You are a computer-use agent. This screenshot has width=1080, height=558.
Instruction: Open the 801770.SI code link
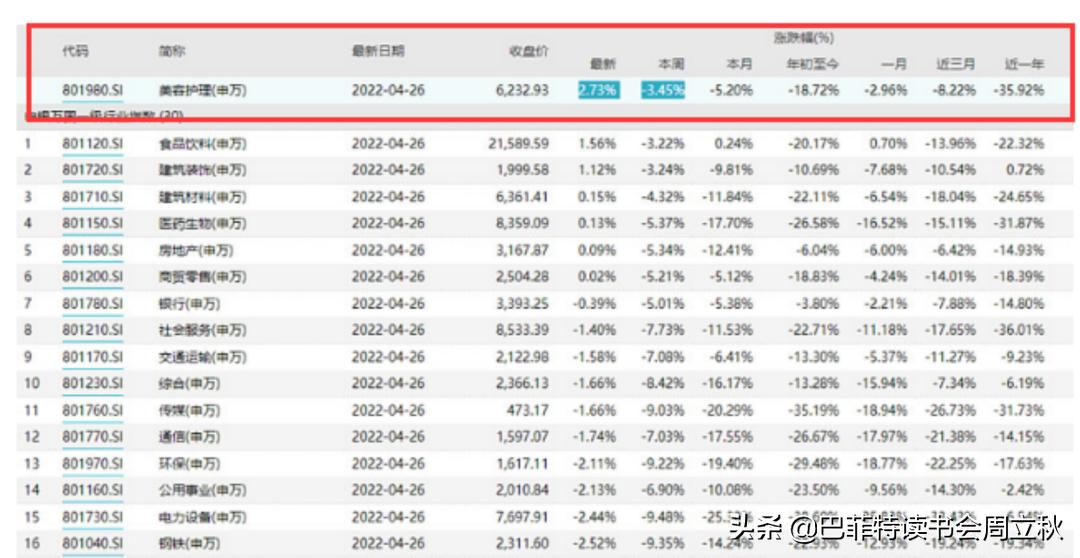(92, 437)
